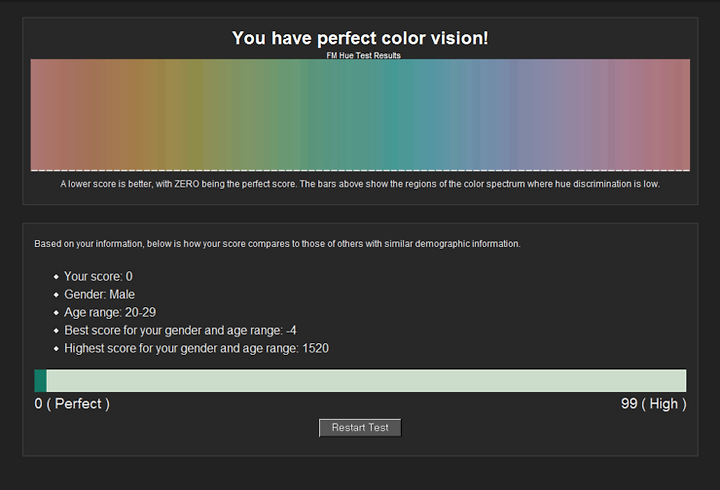Click the "Based on your information" paragraph
The width and height of the screenshot is (720, 490).
(277, 243)
